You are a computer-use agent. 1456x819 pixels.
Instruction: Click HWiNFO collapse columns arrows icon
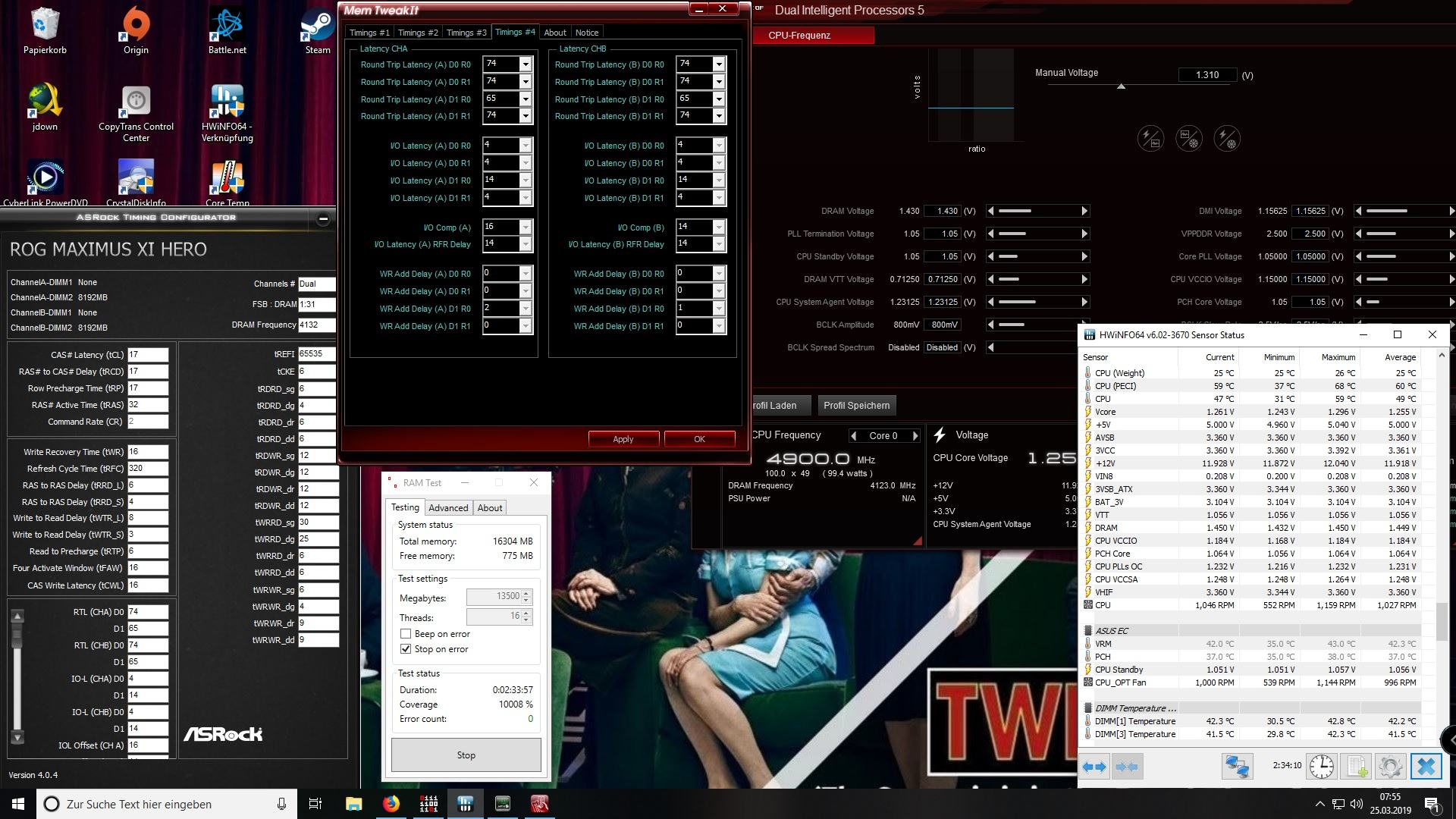(1127, 767)
